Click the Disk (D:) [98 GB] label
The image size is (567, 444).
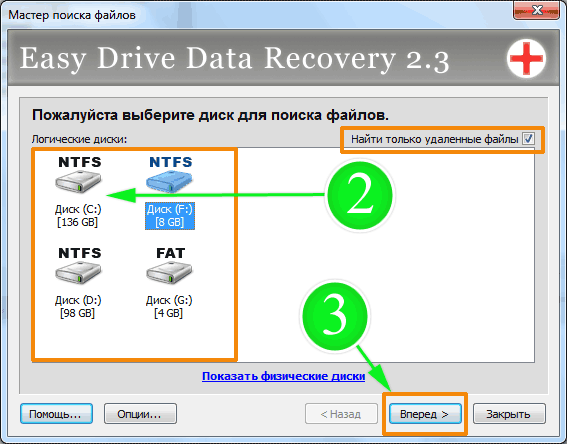coord(78,307)
